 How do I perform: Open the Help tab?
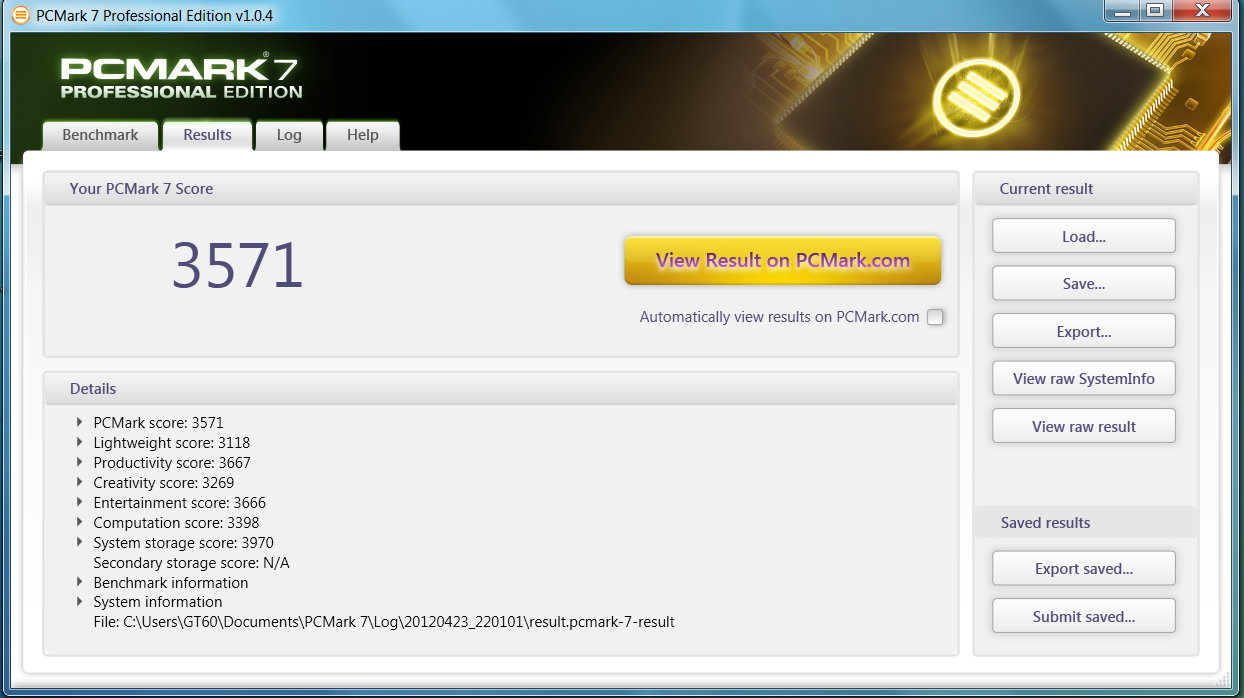click(363, 135)
